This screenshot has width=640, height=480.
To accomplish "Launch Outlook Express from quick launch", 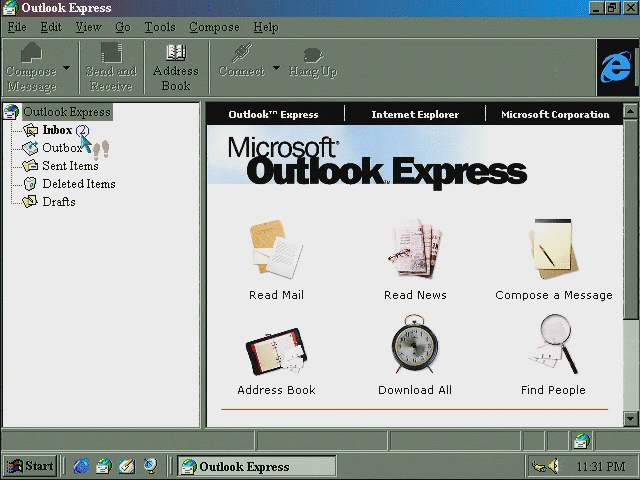I will point(104,466).
